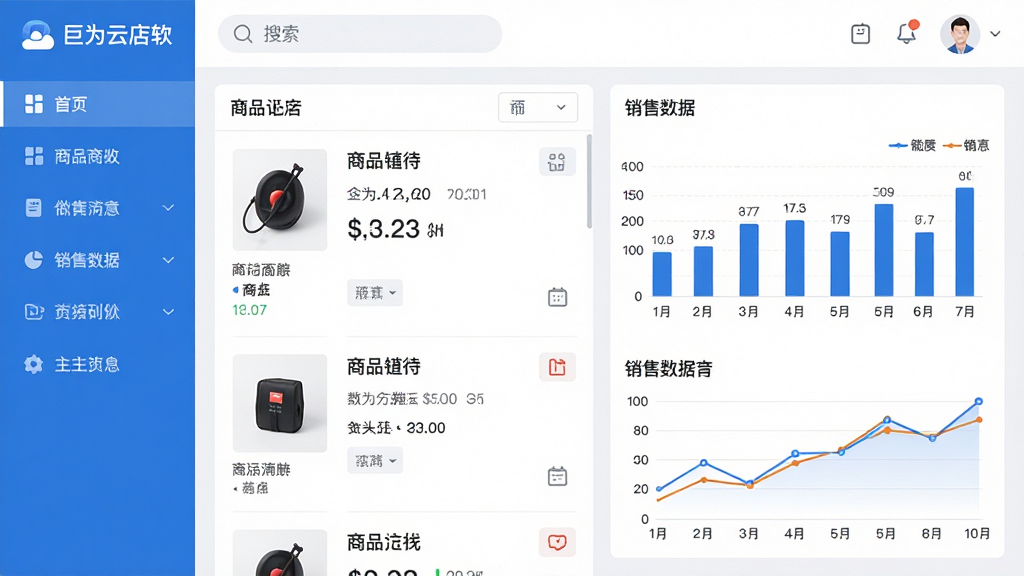
Task: Click the icon beside 资摘刮伙
Action: [x=34, y=312]
